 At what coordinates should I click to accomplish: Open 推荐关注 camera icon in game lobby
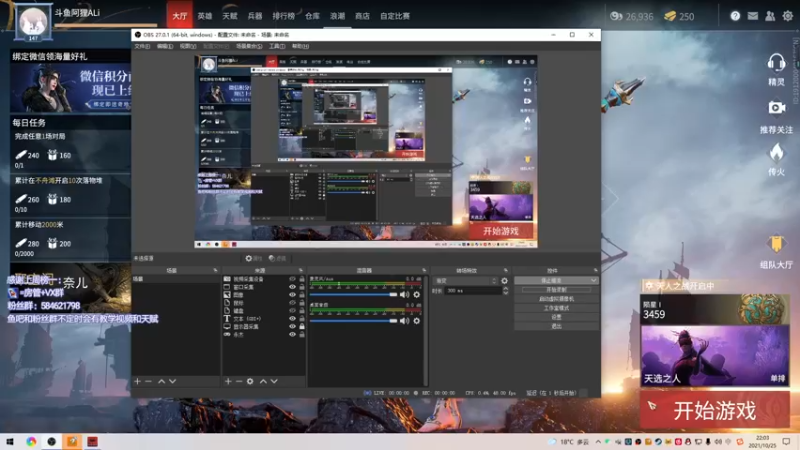[777, 108]
